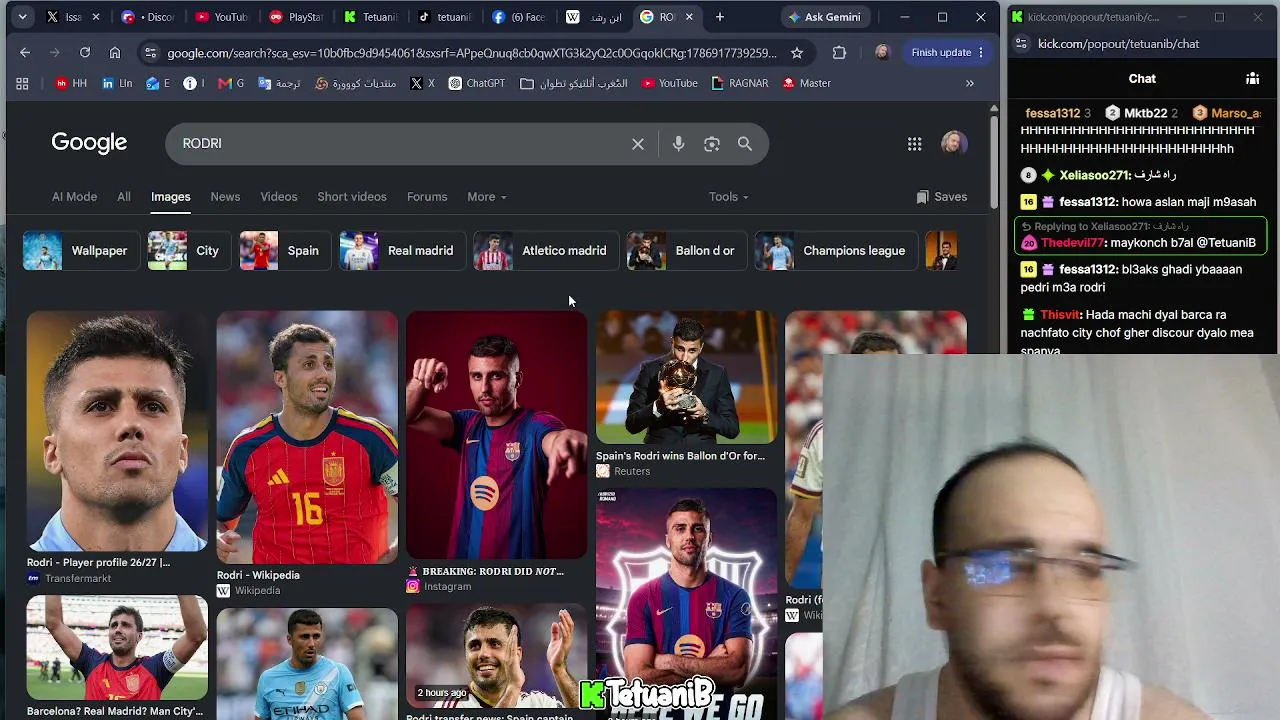
Task: Open the Google account avatar menu
Action: [954, 143]
